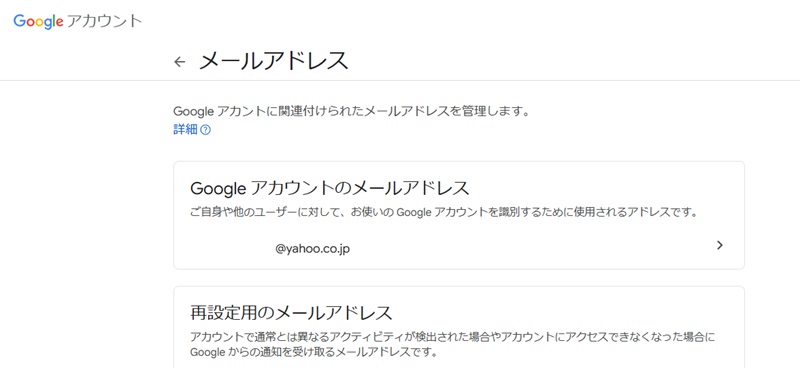Click the word Google in the first card heading
This screenshot has width=800, height=368.
[214, 189]
